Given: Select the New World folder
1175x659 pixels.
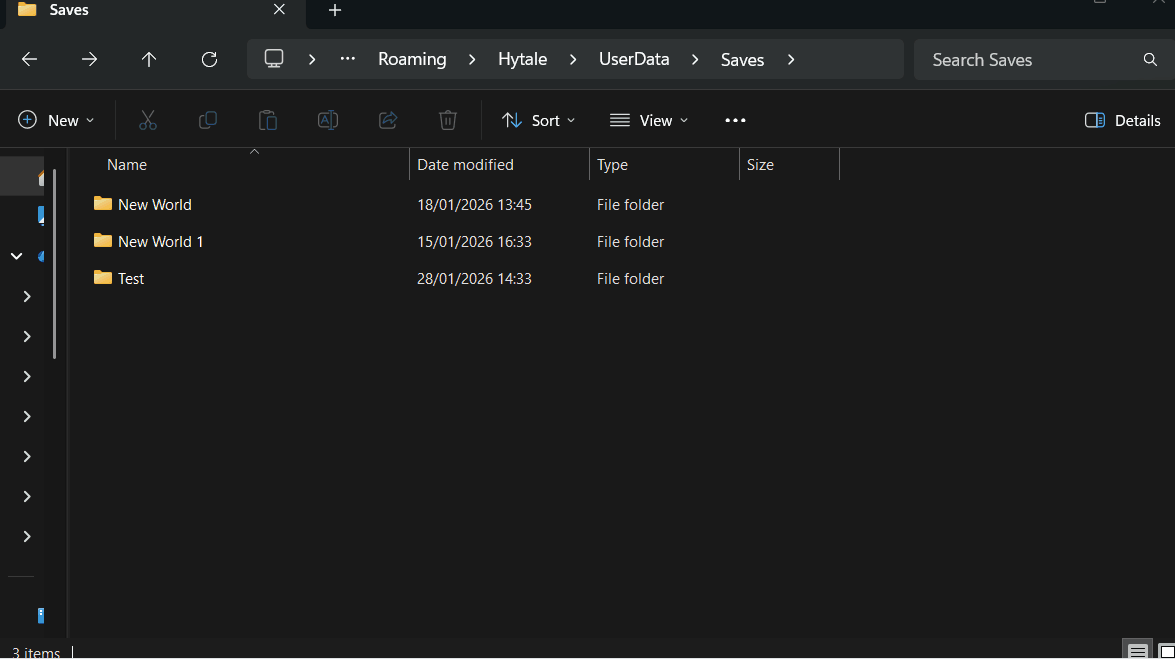Looking at the screenshot, I should pyautogui.click(x=154, y=205).
